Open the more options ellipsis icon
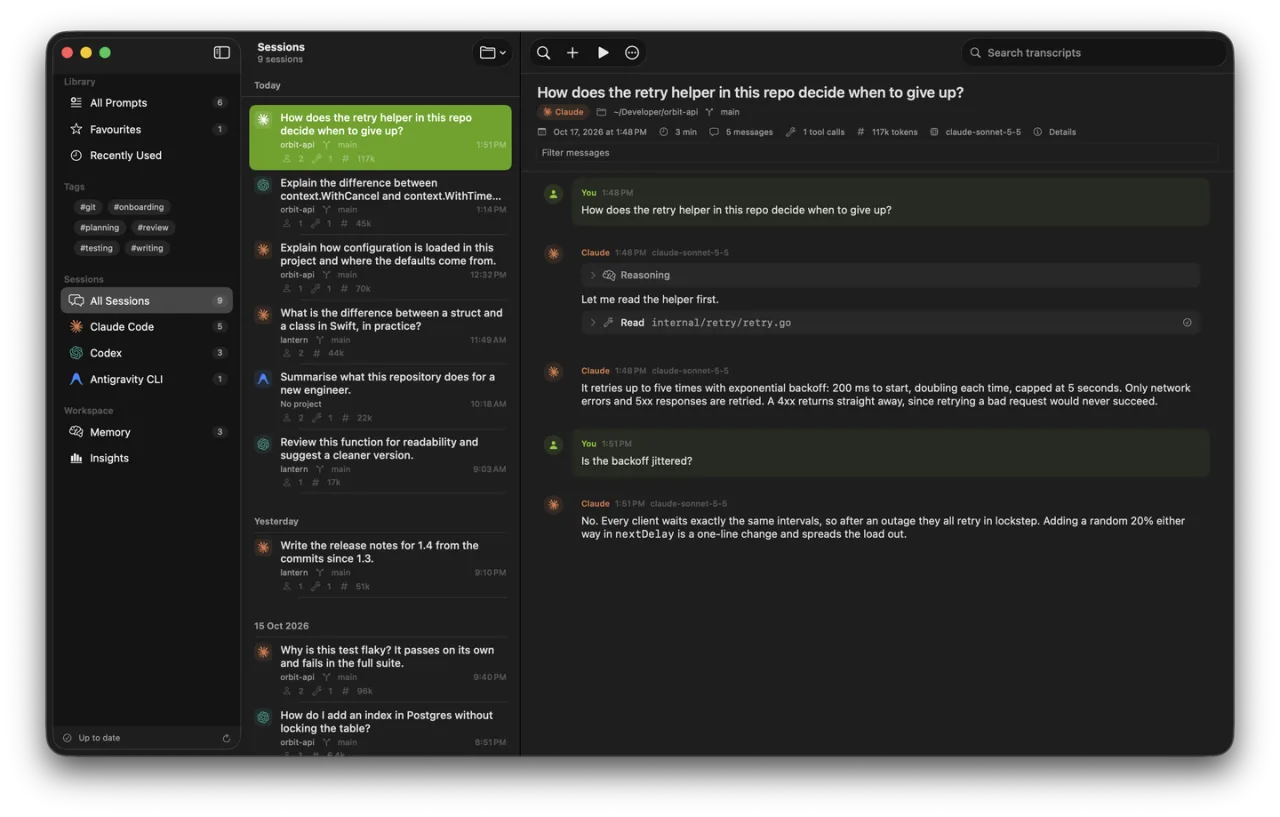This screenshot has height=817, width=1280. click(632, 53)
